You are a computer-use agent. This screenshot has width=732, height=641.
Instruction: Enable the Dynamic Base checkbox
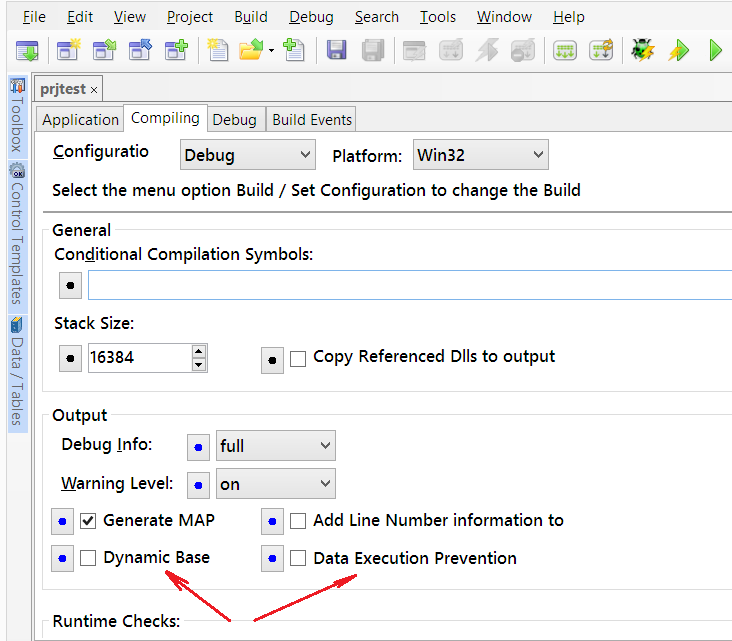tap(88, 558)
